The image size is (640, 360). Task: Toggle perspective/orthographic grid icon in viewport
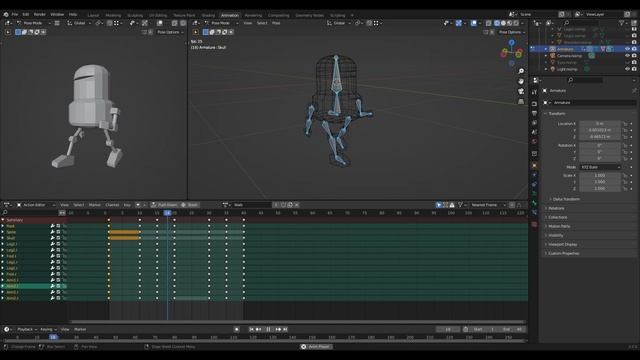[x=521, y=101]
